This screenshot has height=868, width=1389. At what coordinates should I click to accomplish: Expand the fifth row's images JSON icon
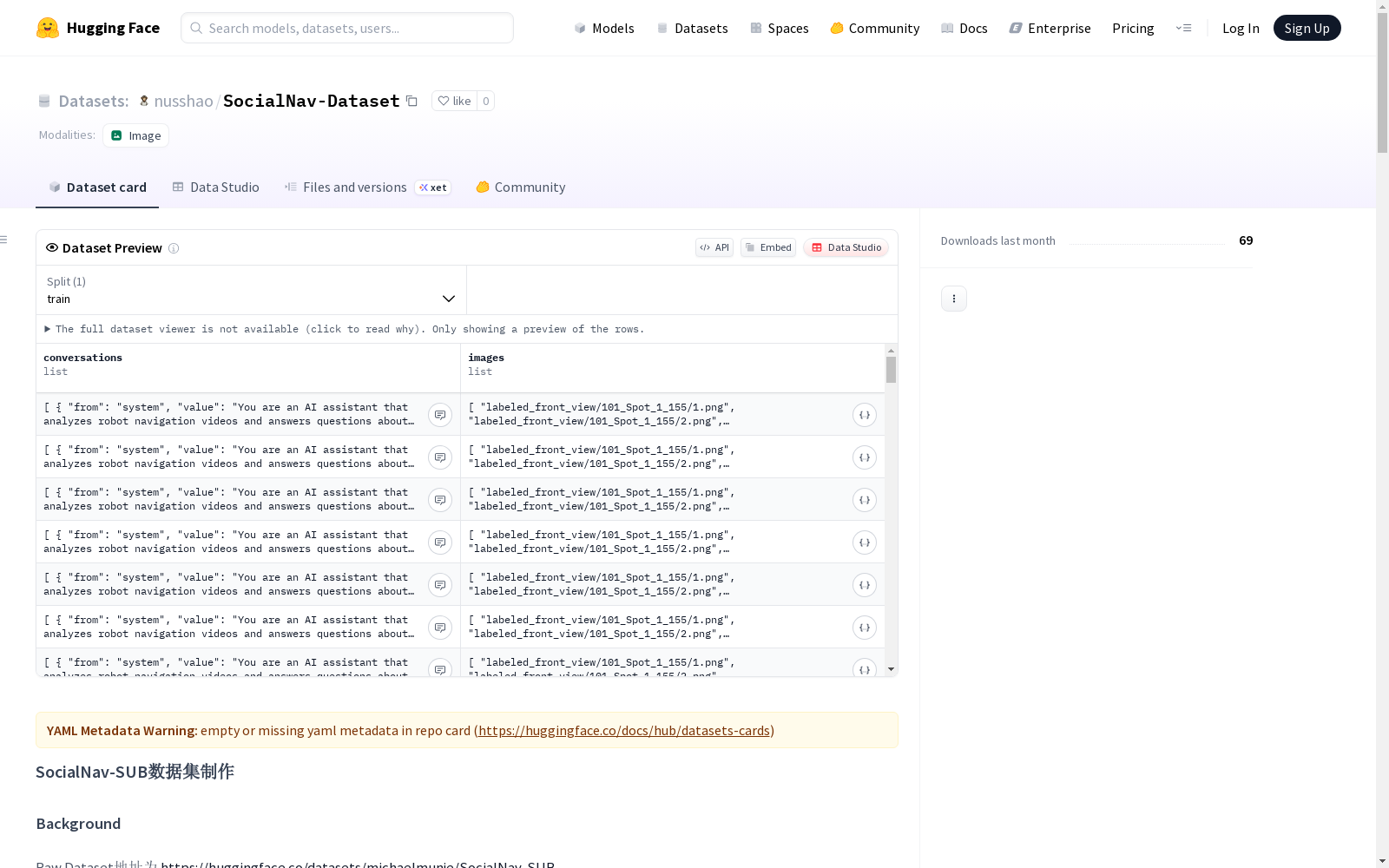tap(865, 585)
